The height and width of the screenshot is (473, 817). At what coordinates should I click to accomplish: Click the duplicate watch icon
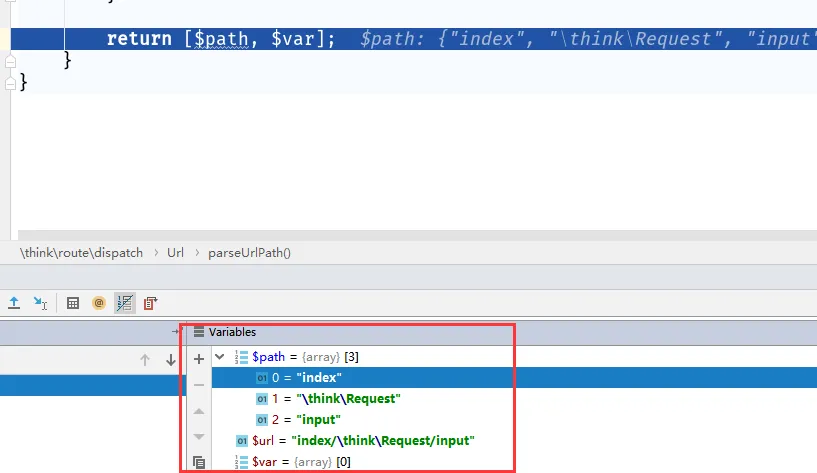click(x=198, y=462)
